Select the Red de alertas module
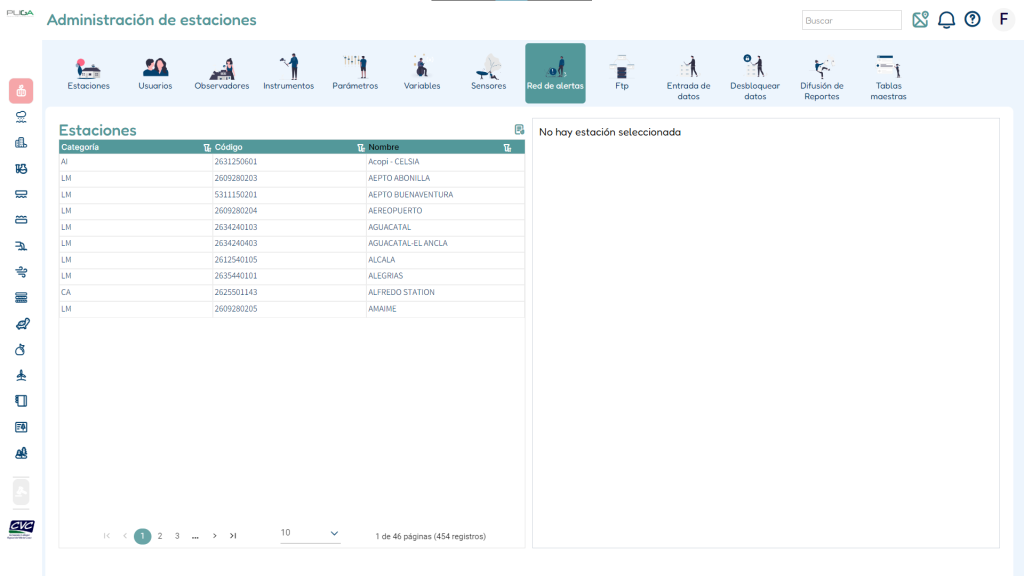This screenshot has height=576, width=1024. (x=555, y=73)
